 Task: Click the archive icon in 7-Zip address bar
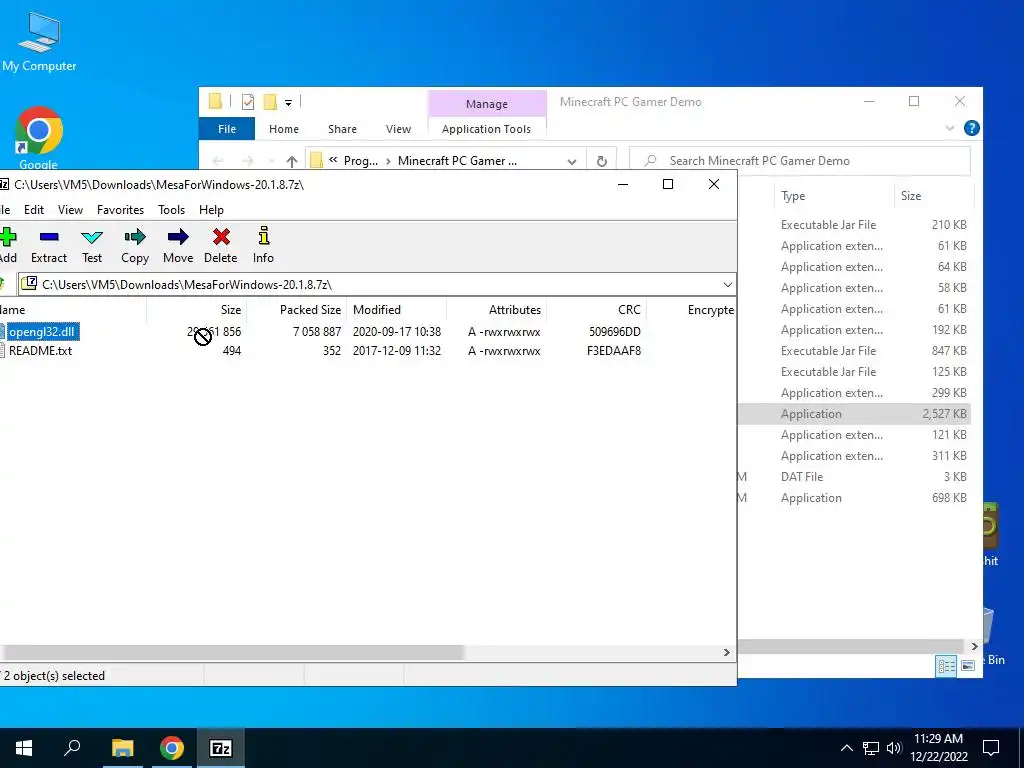(x=29, y=284)
